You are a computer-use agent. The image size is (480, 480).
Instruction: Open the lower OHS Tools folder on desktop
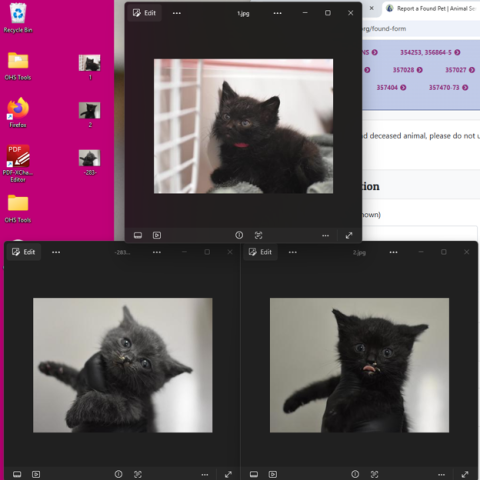[x=18, y=209]
